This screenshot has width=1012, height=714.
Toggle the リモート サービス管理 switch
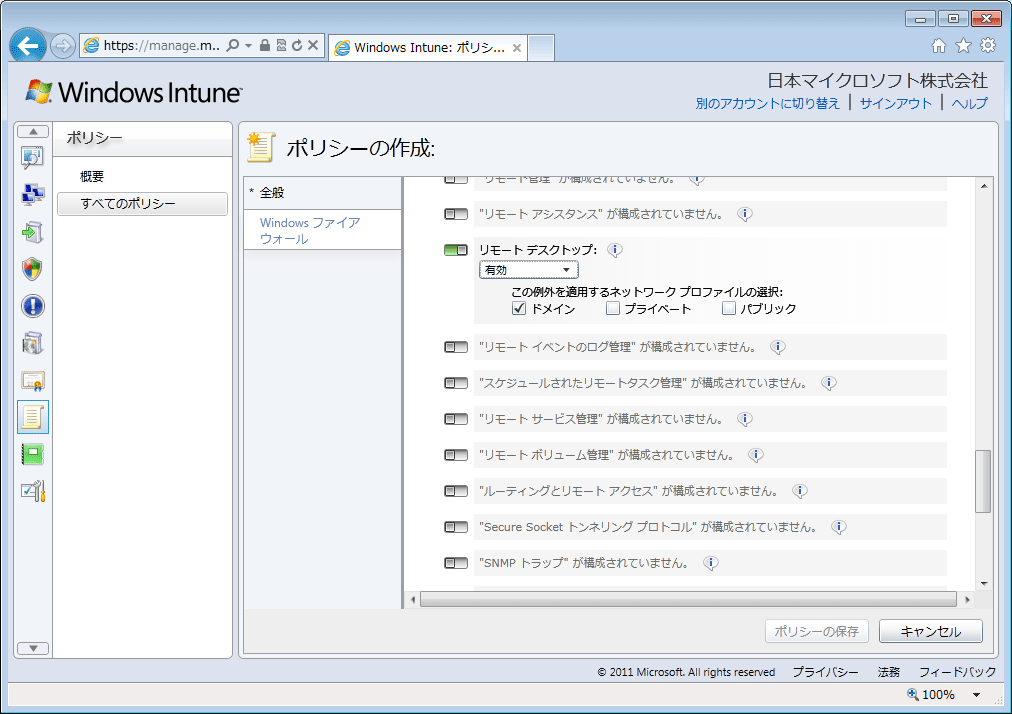coord(456,419)
